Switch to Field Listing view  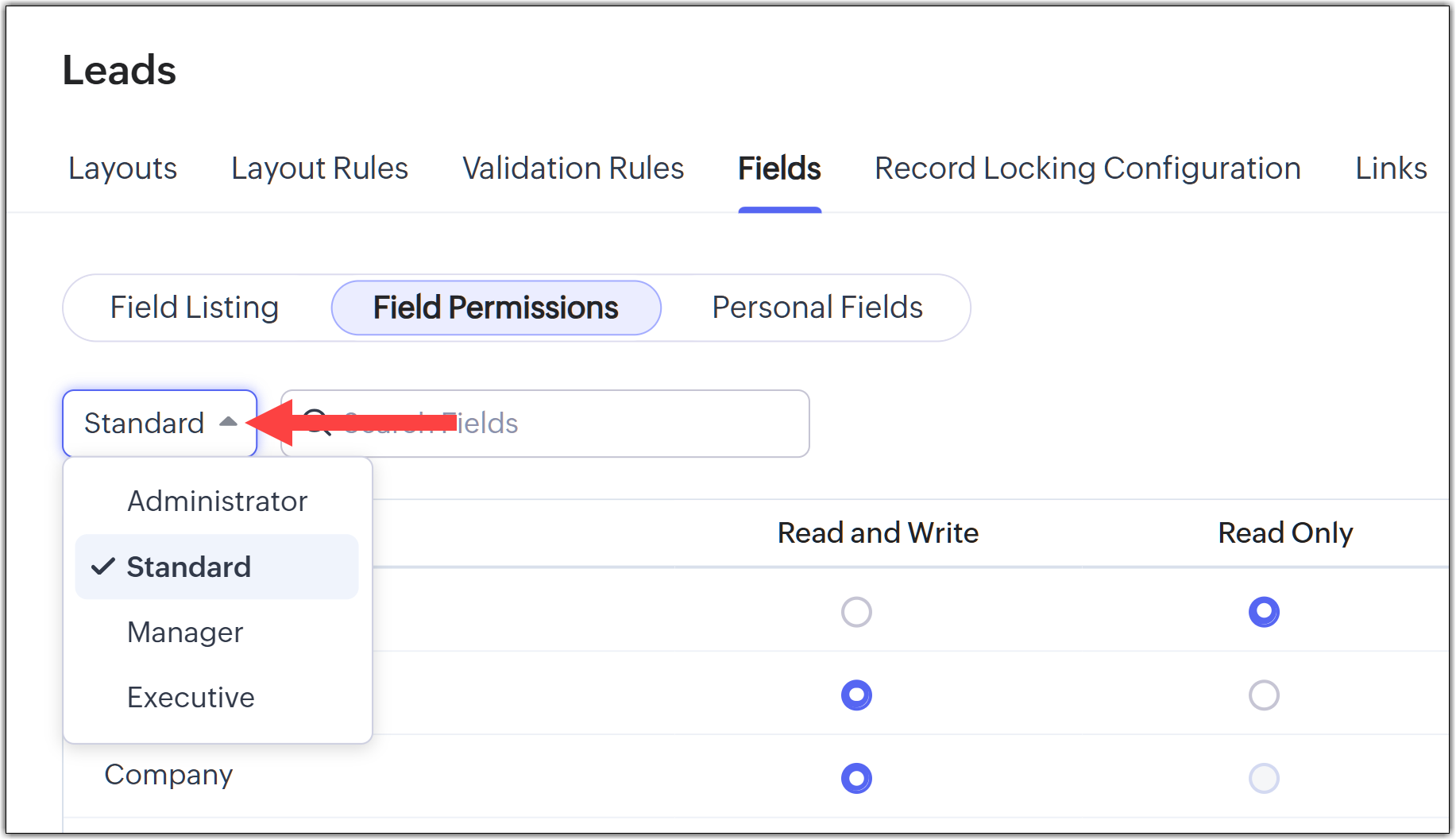click(195, 308)
